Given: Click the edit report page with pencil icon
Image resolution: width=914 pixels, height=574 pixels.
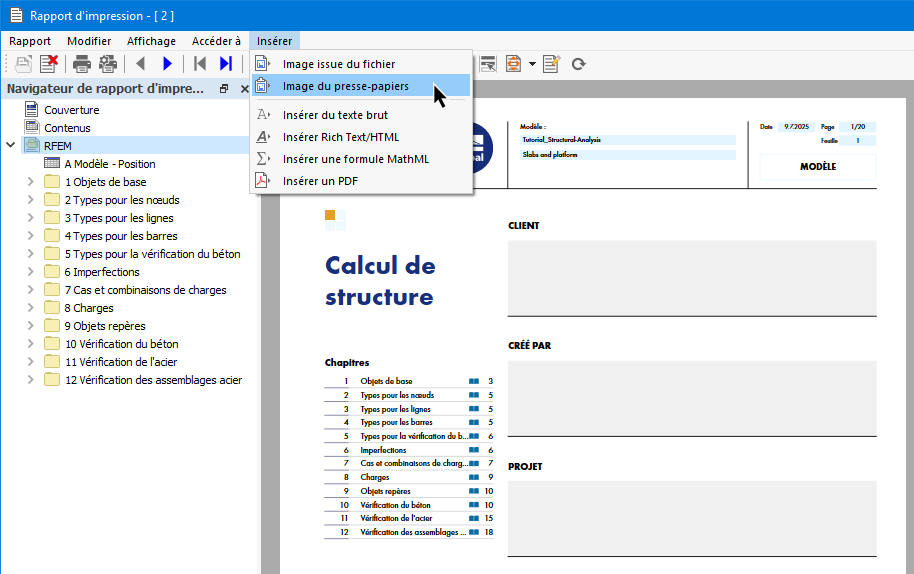Looking at the screenshot, I should pos(551,64).
